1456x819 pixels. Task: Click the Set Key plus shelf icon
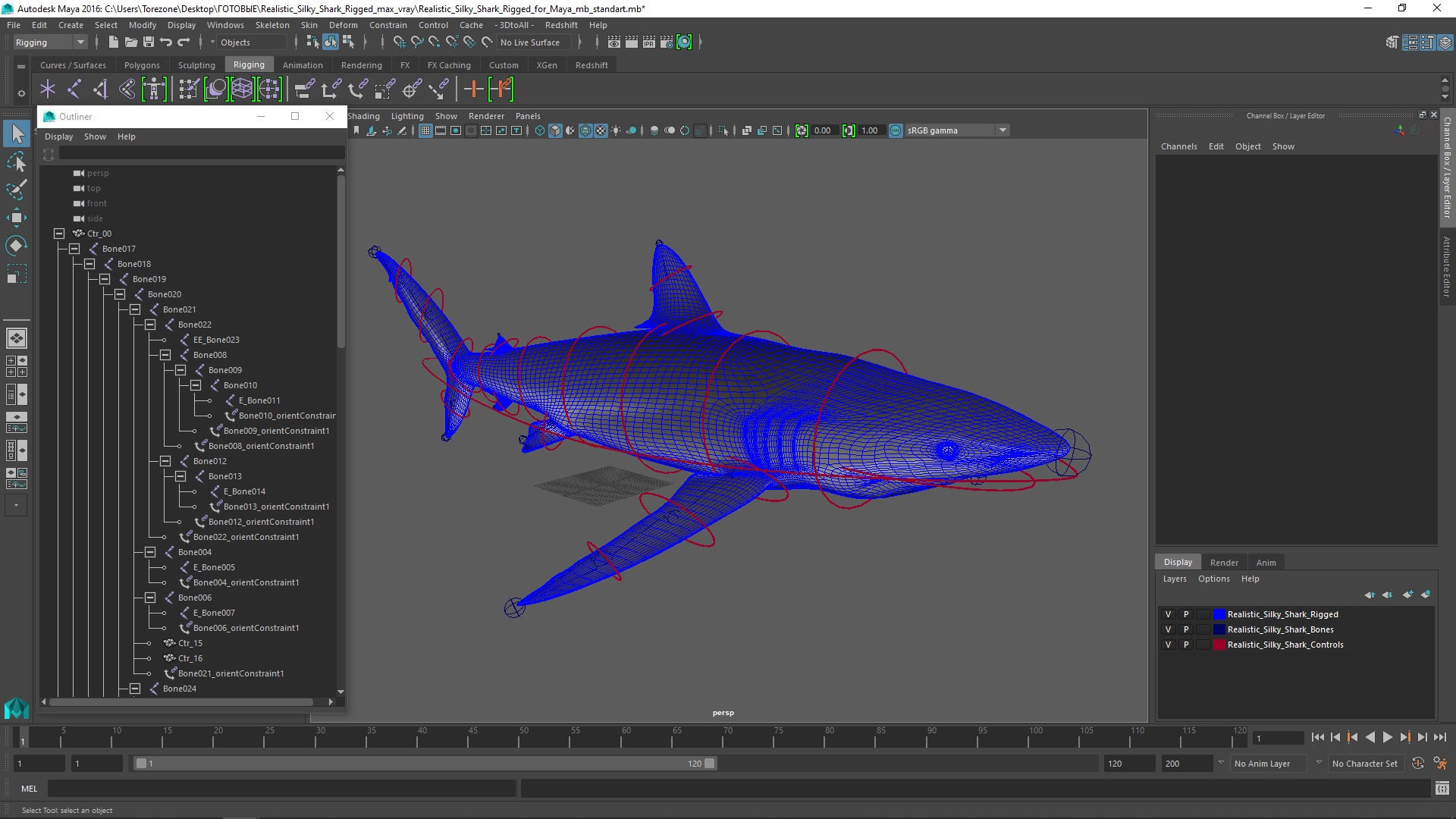[473, 89]
